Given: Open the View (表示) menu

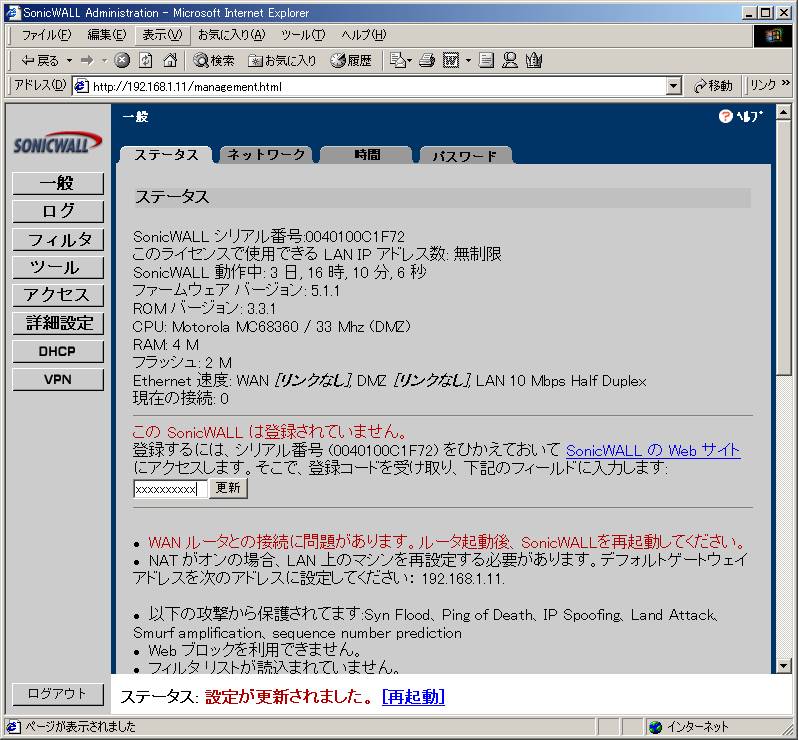Looking at the screenshot, I should [x=162, y=35].
